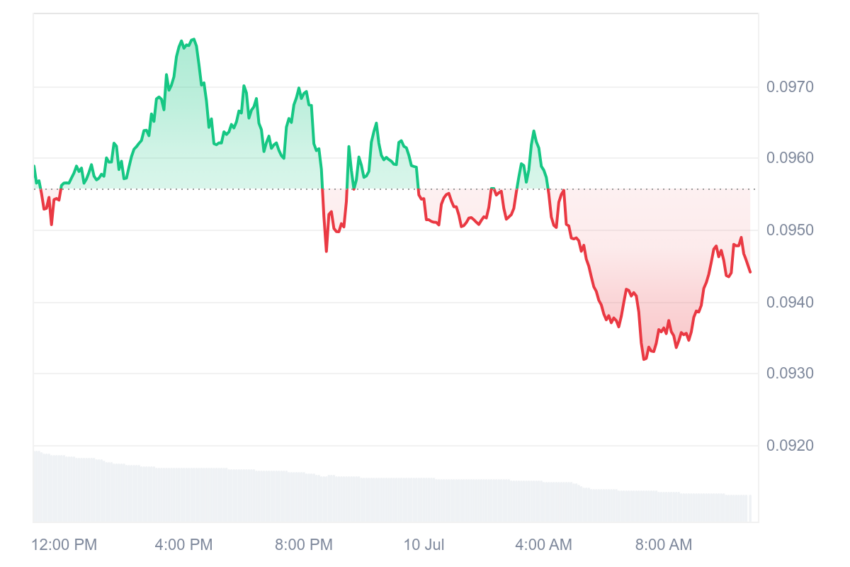Viewport: 850px width, 567px height.
Task: Select the 8:00 AM time label
Action: click(664, 544)
